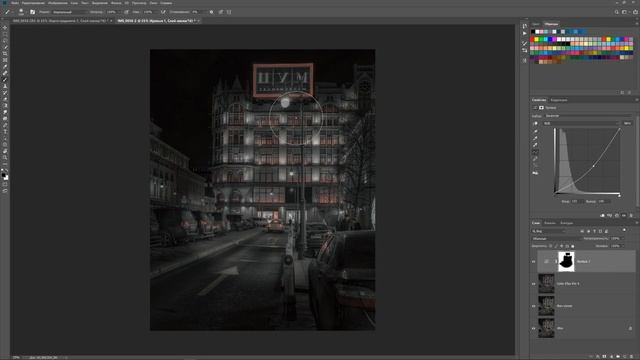Select the Type tool
Viewport: 640px width, 360px height.
(5, 131)
